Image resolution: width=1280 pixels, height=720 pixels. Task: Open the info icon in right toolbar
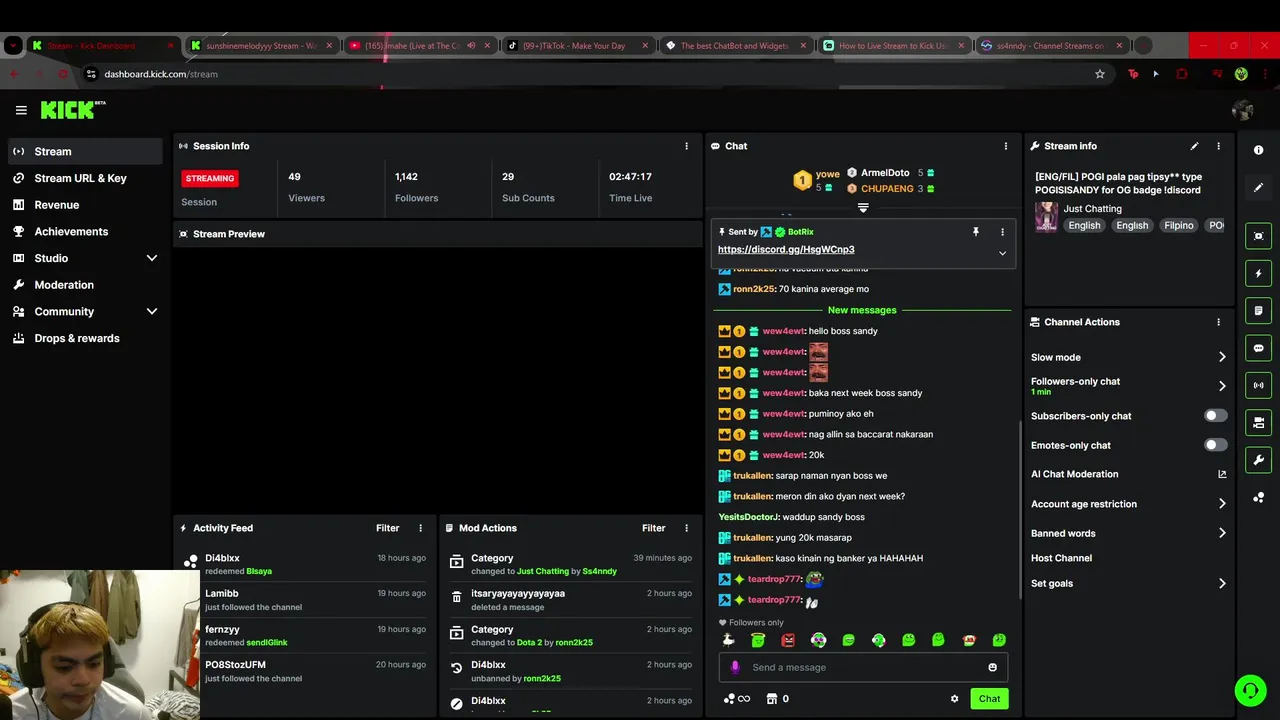pos(1258,150)
